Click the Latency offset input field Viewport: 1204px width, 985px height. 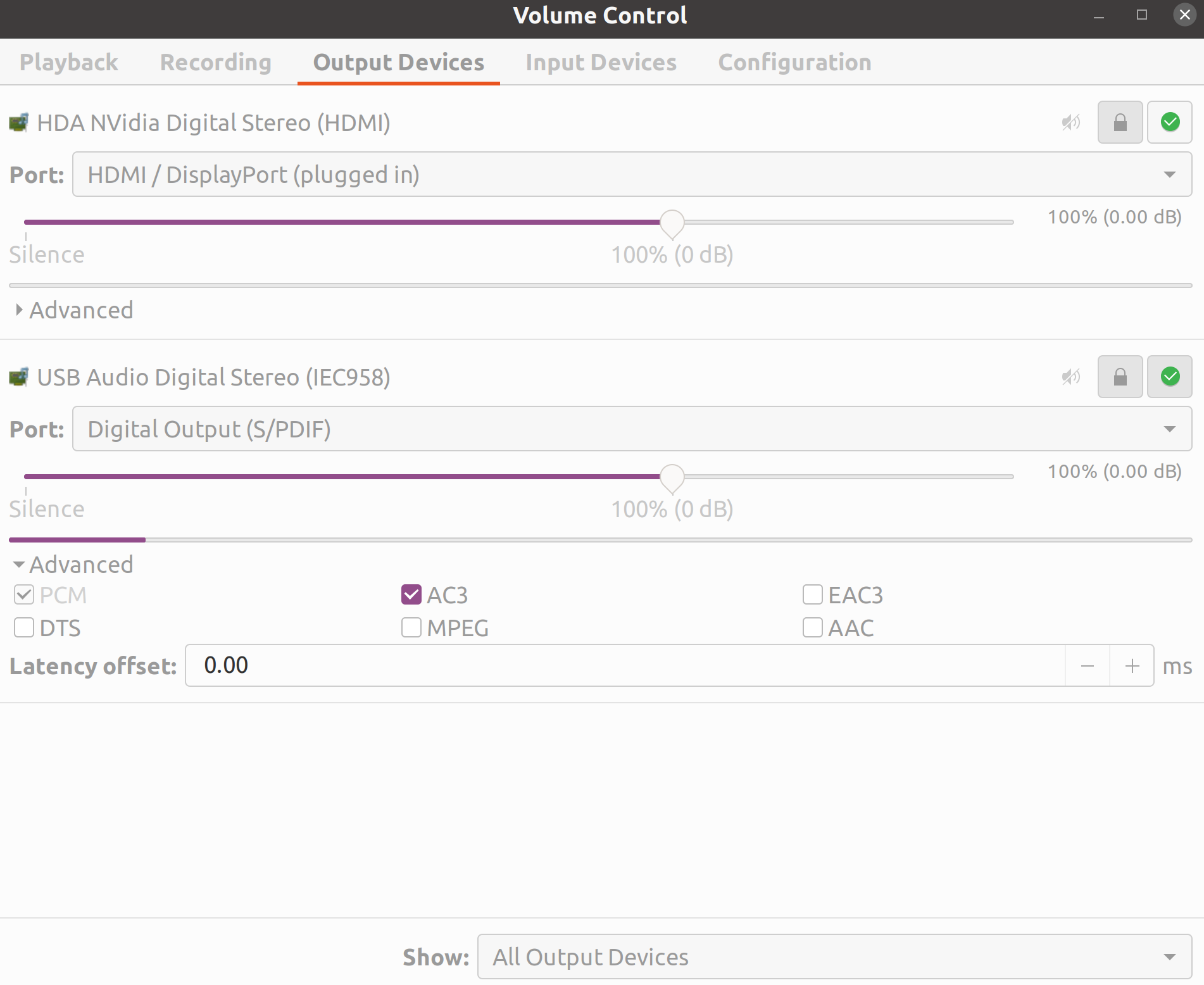point(624,665)
